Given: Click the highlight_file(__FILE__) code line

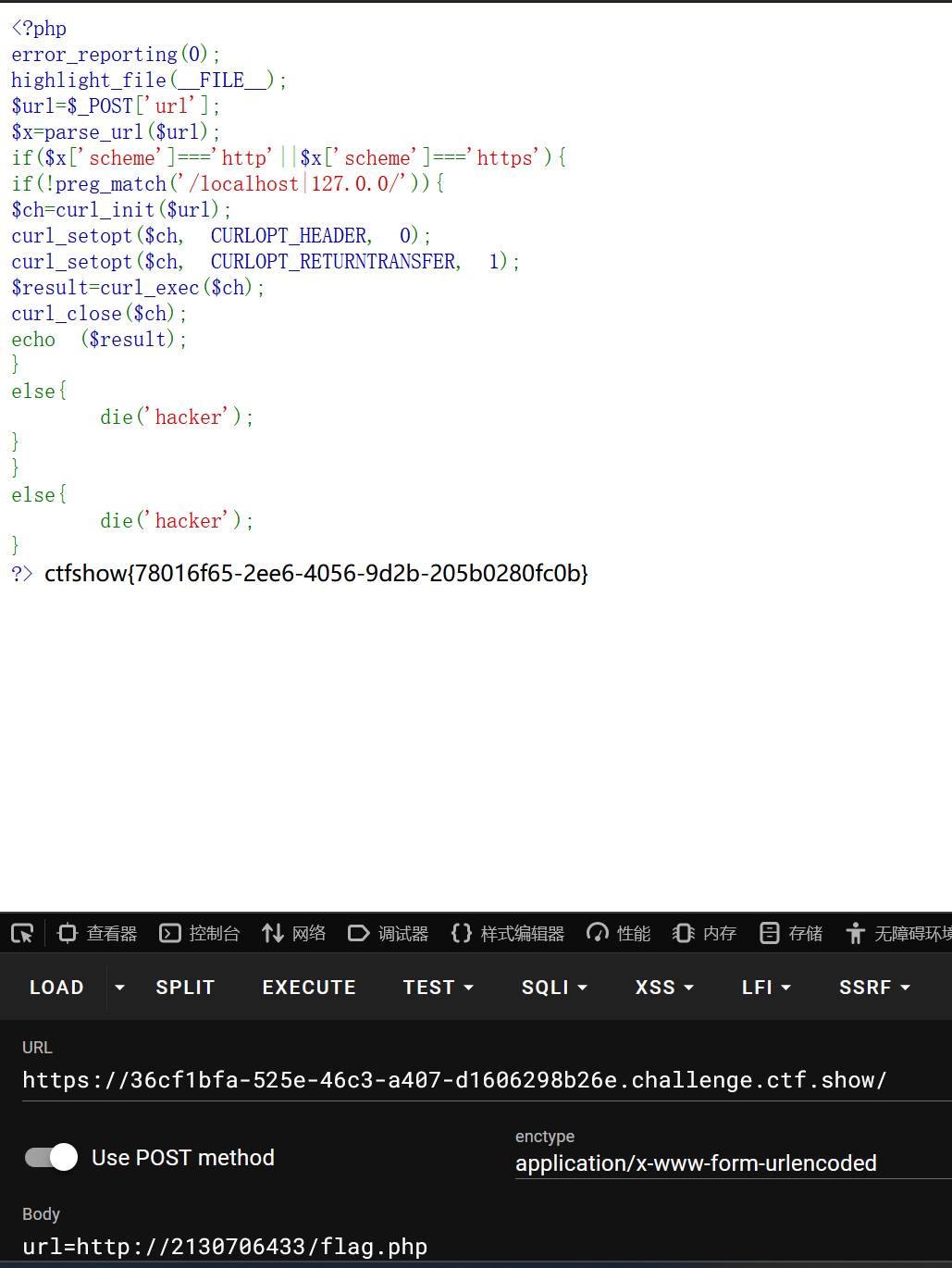Looking at the screenshot, I should 149,81.
